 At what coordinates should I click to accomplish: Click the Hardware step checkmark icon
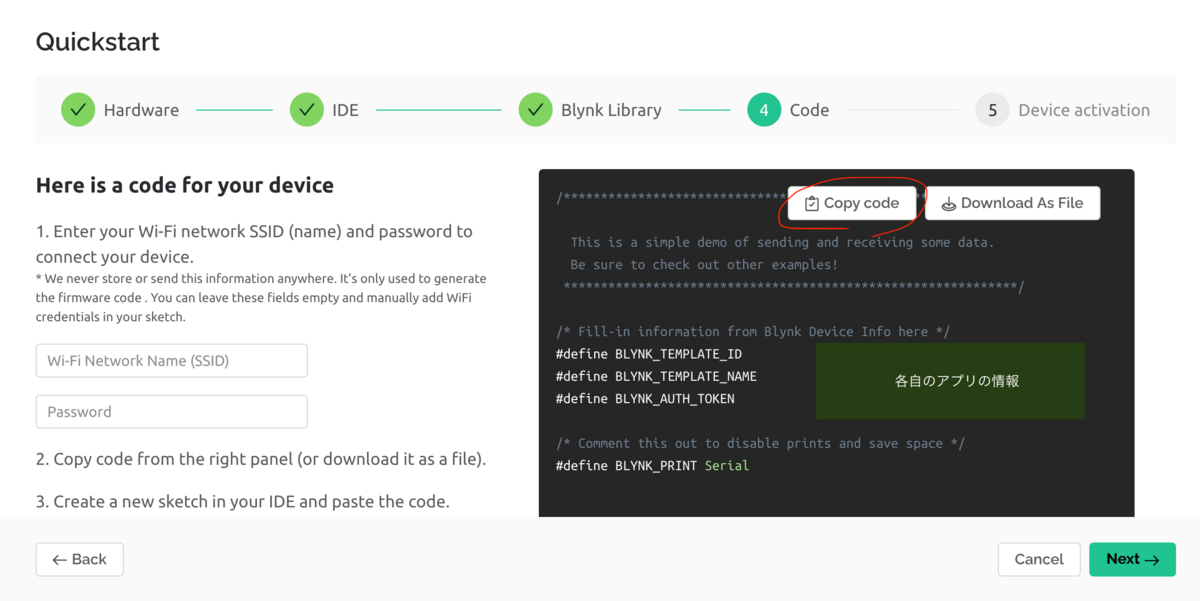(78, 110)
